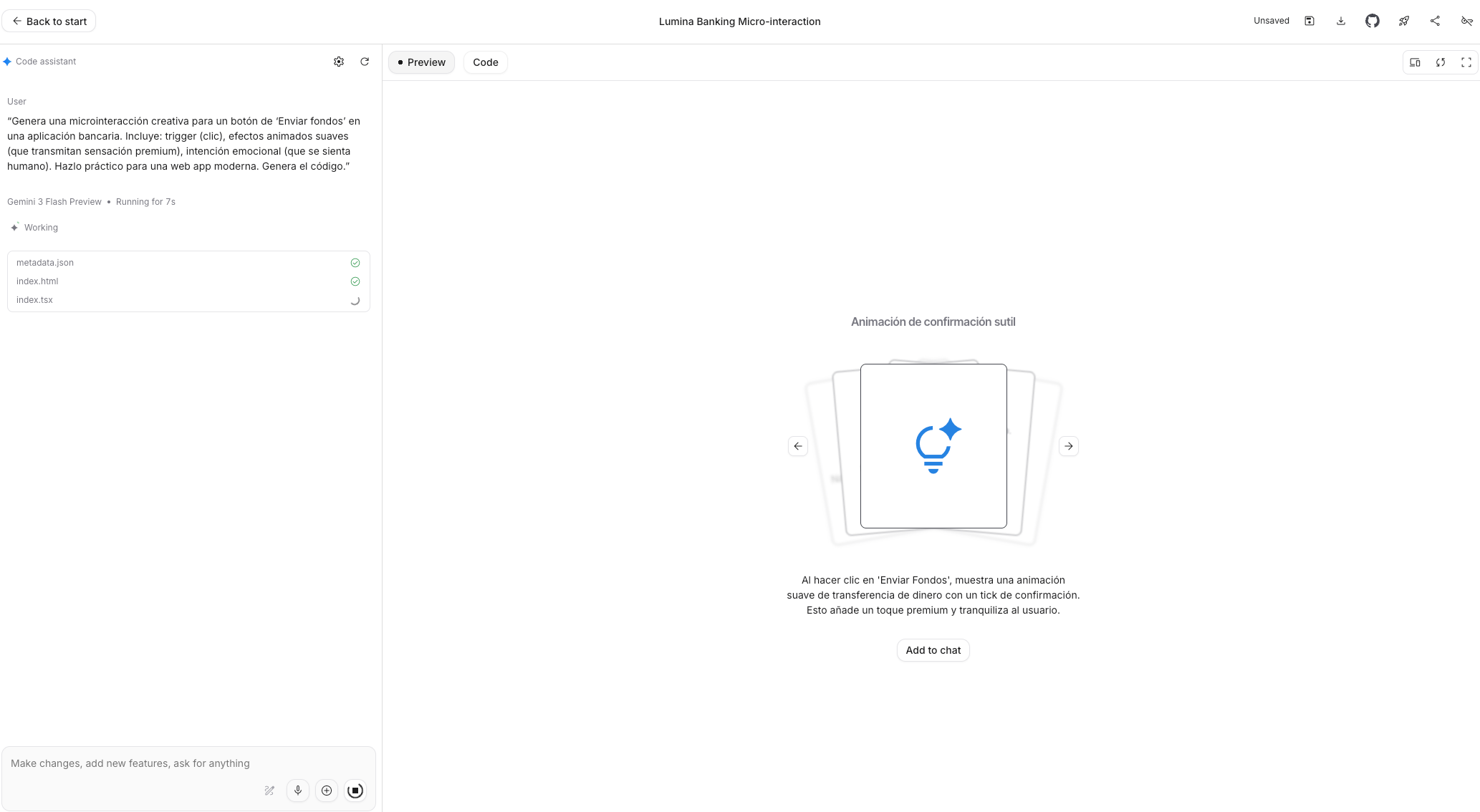
Task: Show the previous suggestion card
Action: [798, 446]
